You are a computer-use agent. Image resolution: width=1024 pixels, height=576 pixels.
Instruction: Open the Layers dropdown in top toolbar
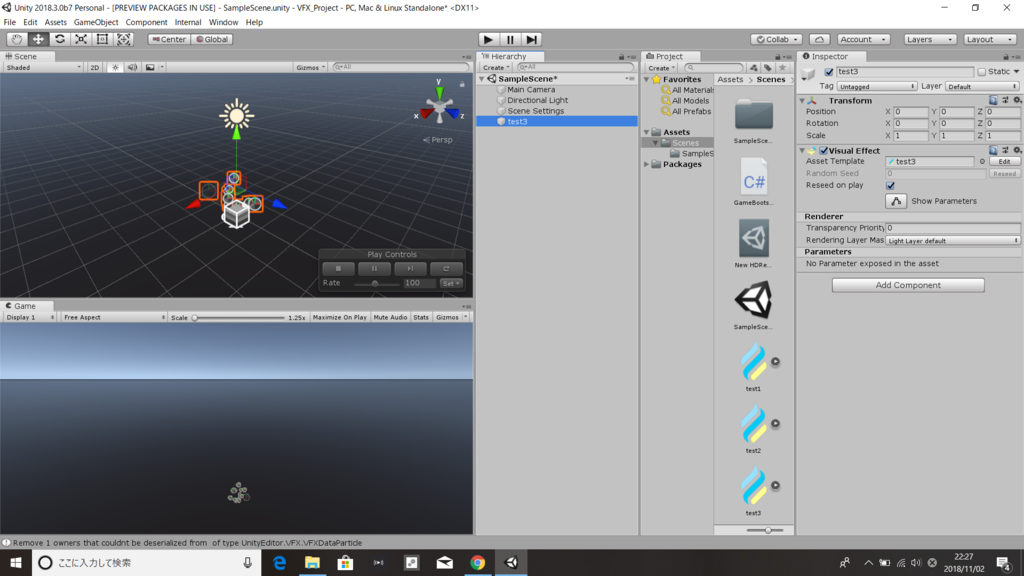point(930,39)
